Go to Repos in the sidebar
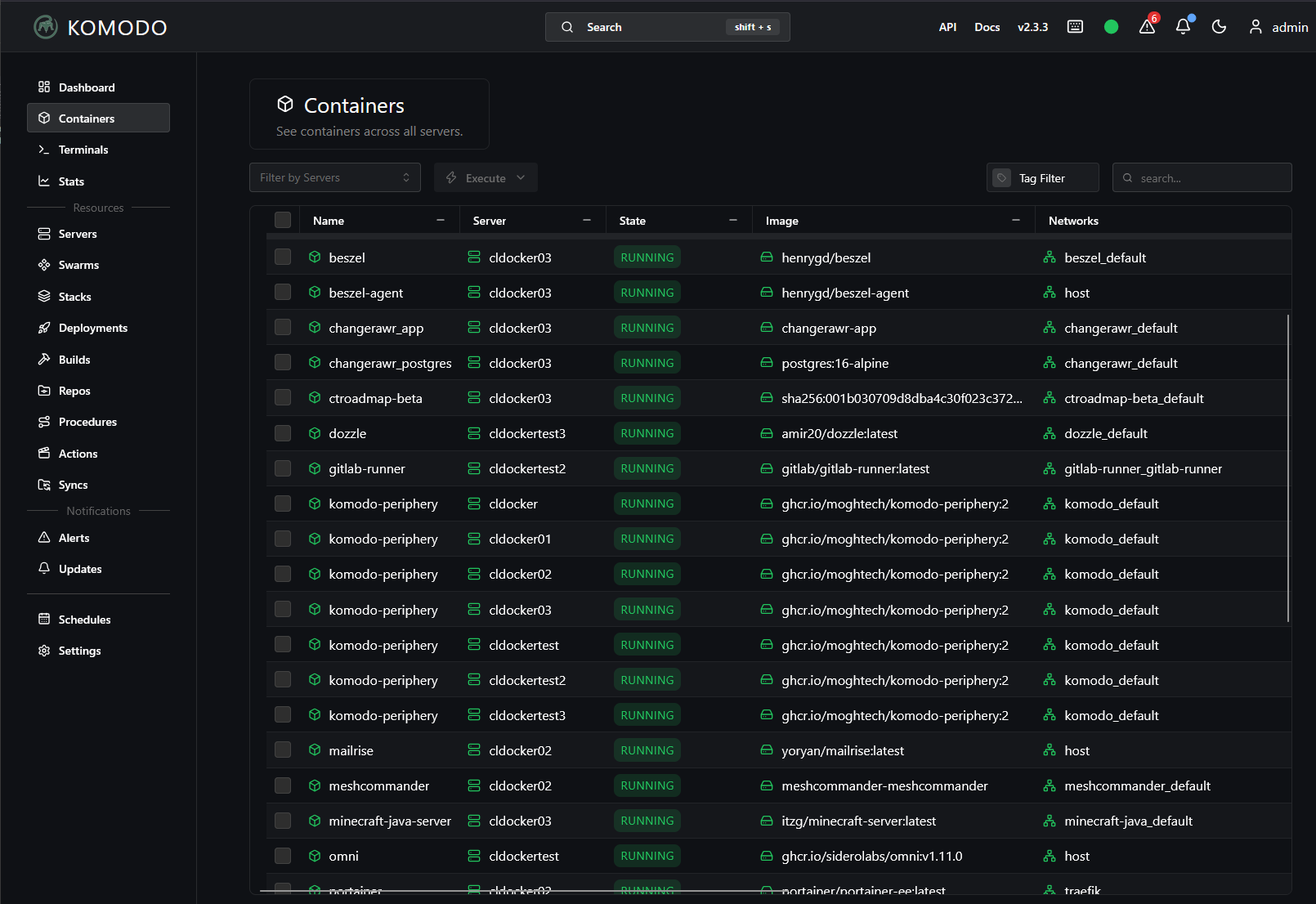This screenshot has height=904, width=1316. (x=98, y=391)
